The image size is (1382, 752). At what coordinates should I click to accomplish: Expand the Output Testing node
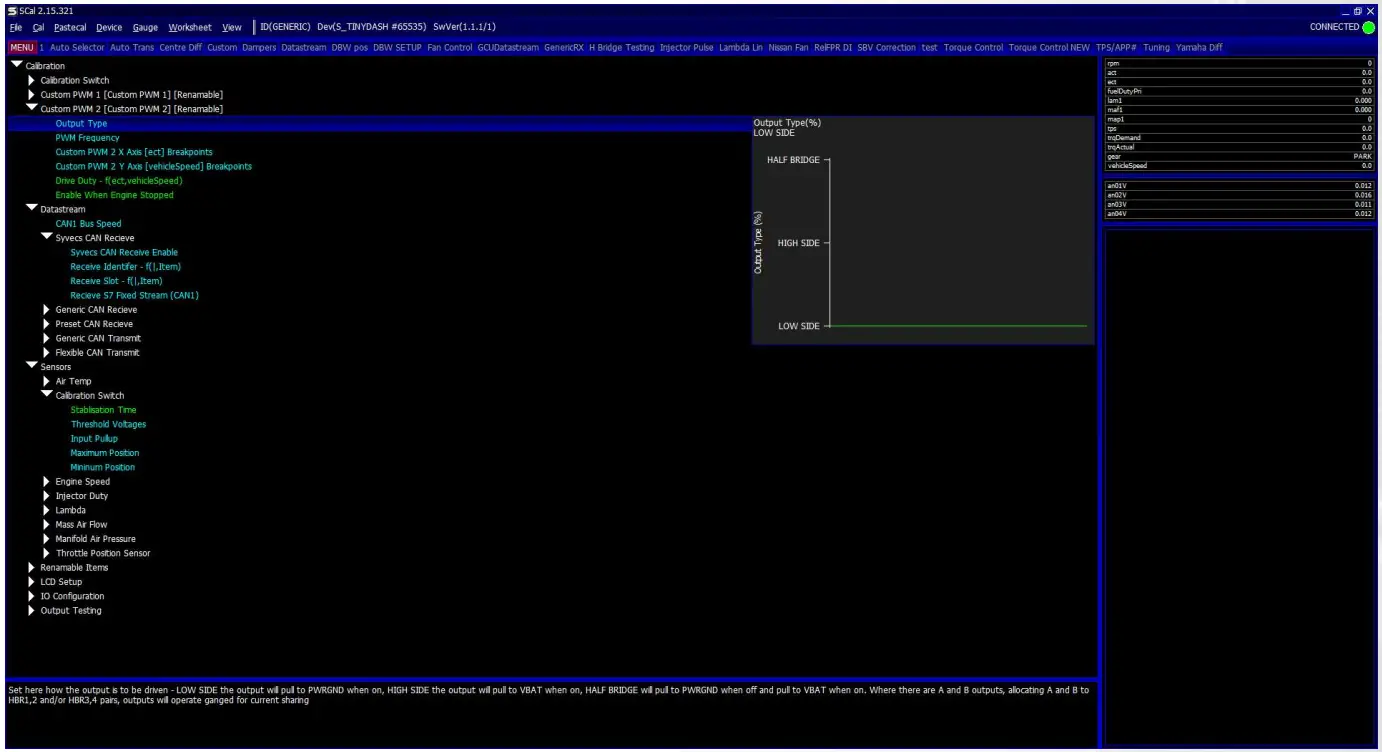click(x=31, y=611)
